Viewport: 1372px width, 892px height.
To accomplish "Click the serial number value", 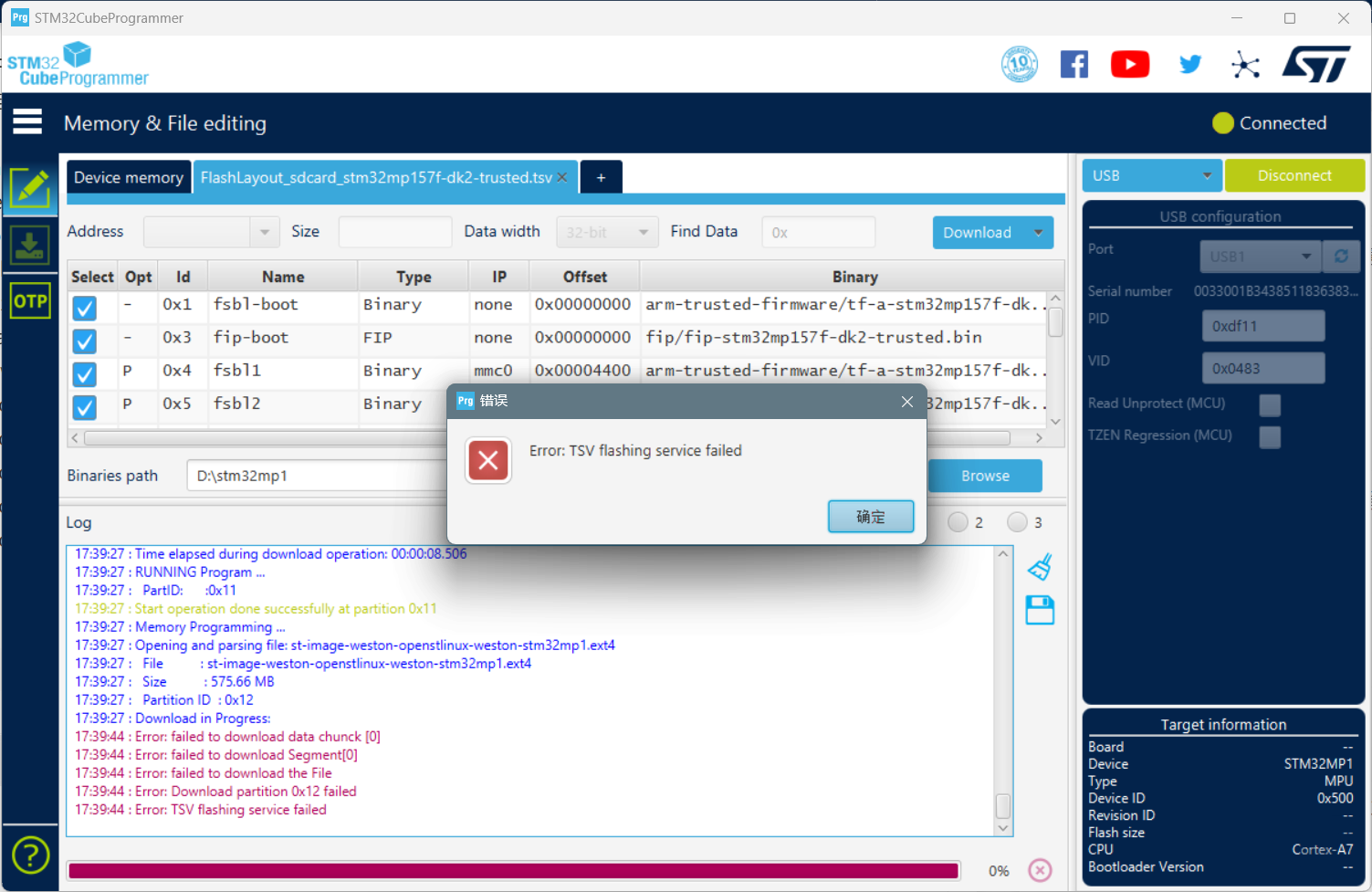I will coord(1275,291).
